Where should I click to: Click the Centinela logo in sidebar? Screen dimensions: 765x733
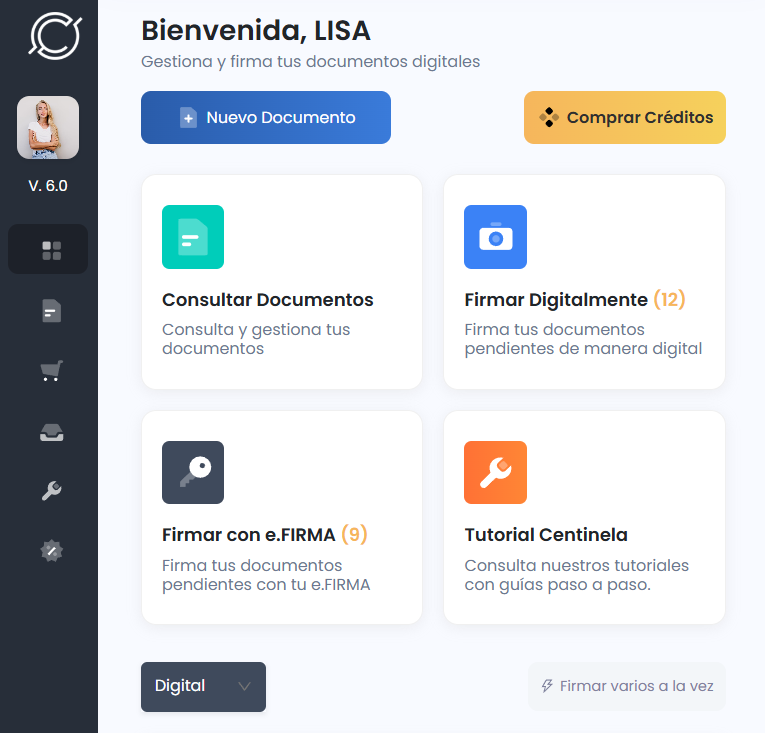tap(54, 35)
